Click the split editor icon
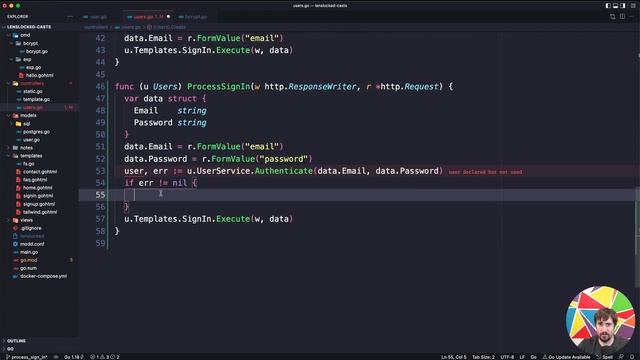Viewport: 640px width, 360px height. pos(622,17)
